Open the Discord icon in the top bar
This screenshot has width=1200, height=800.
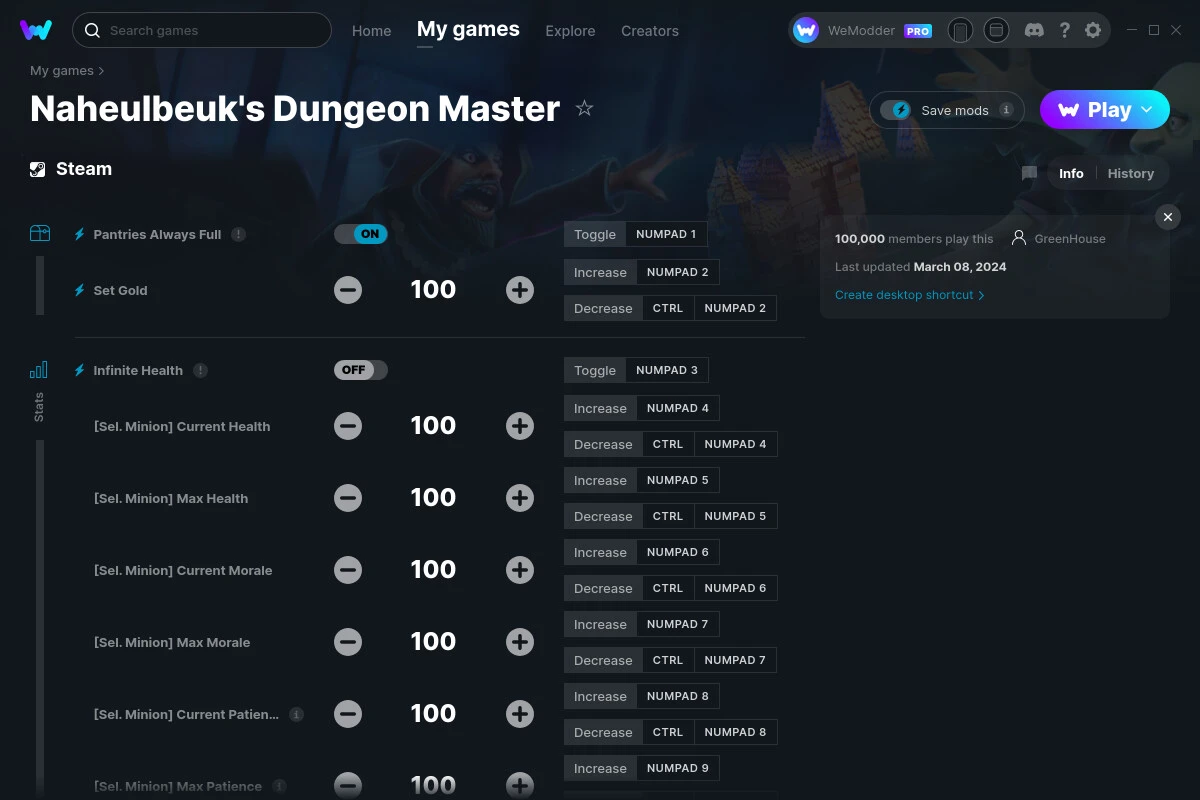coord(1034,30)
